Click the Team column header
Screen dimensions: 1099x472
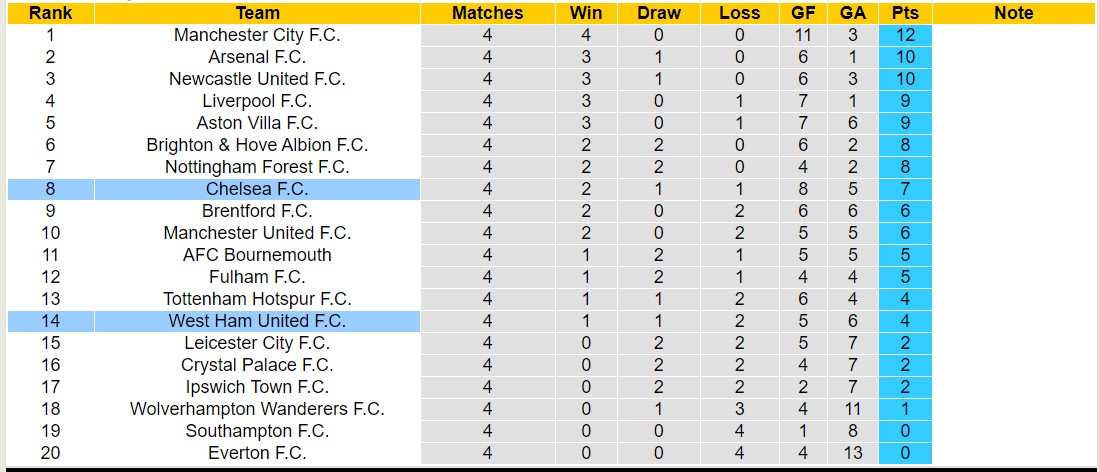(257, 13)
